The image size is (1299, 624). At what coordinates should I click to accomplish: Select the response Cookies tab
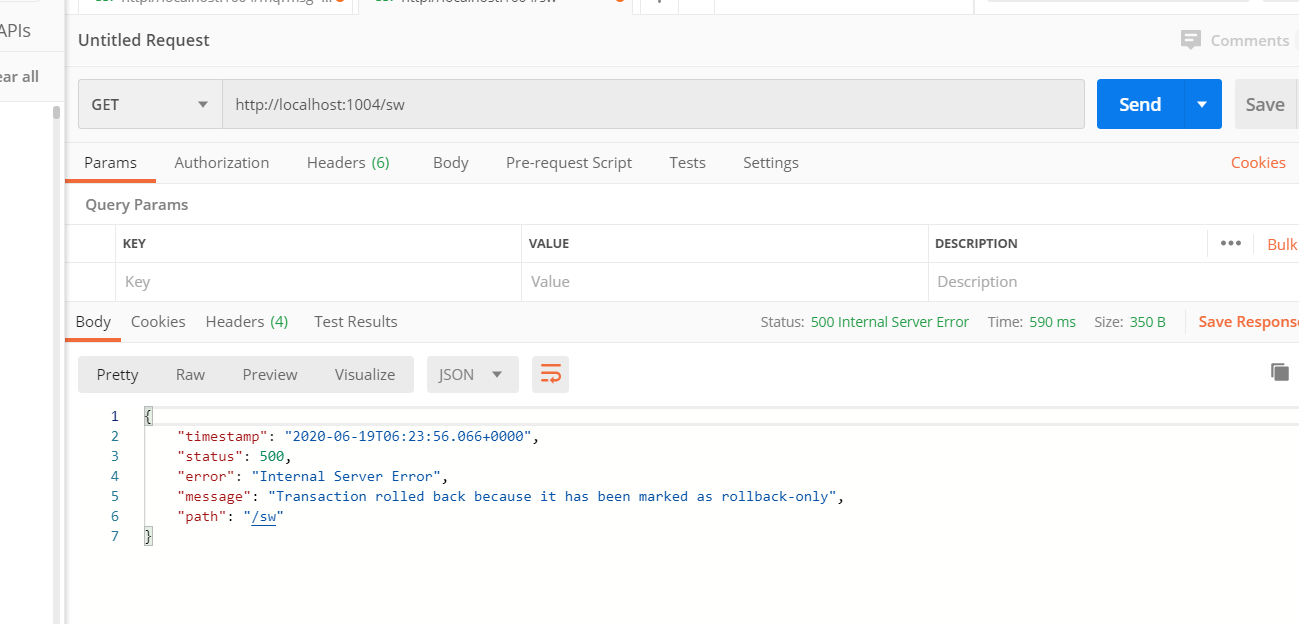(158, 321)
